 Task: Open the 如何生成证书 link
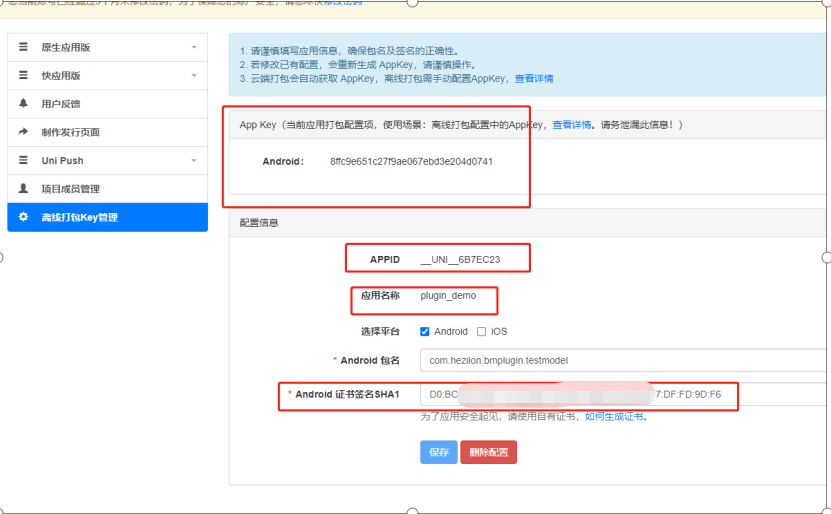point(614,416)
